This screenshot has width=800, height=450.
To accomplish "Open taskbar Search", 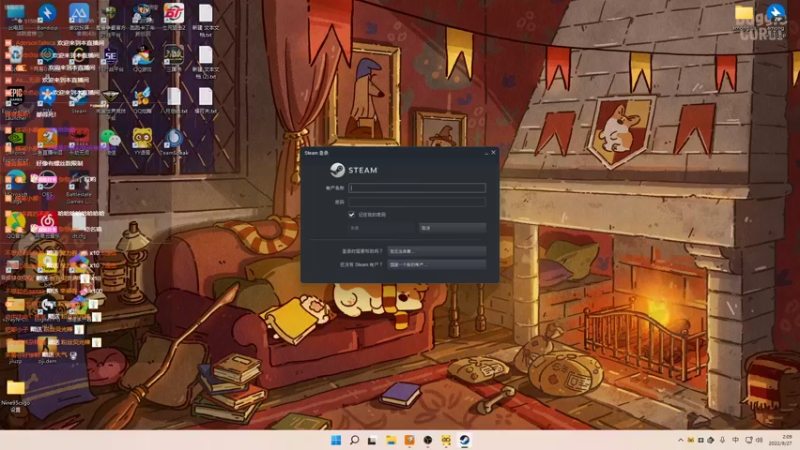I will [354, 440].
